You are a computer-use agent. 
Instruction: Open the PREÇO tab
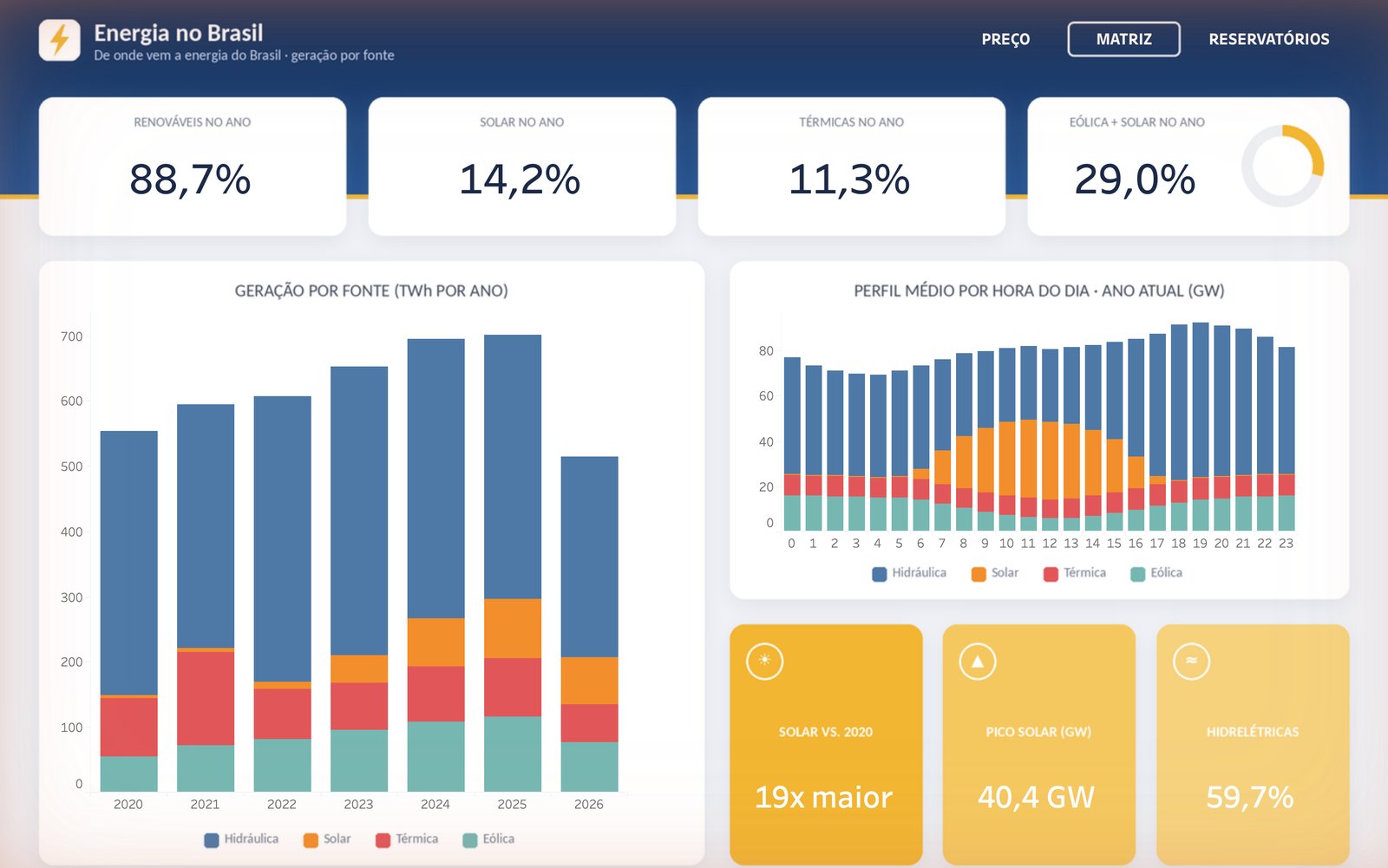click(x=1005, y=39)
